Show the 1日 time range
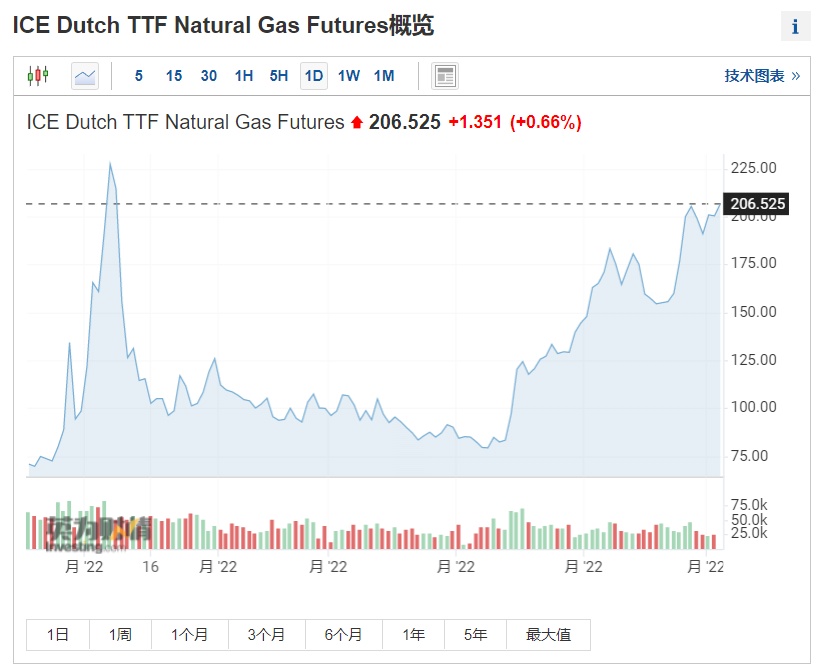The image size is (819, 670). [58, 634]
